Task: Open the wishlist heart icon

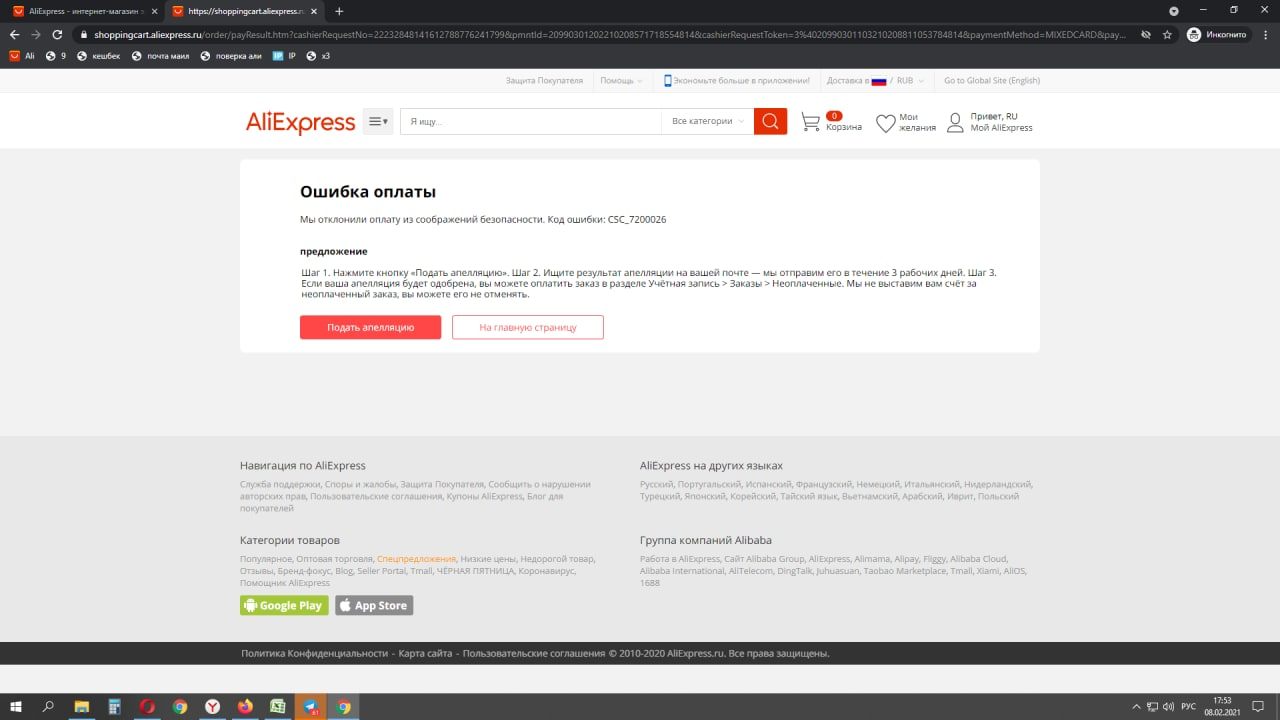Action: pos(885,123)
